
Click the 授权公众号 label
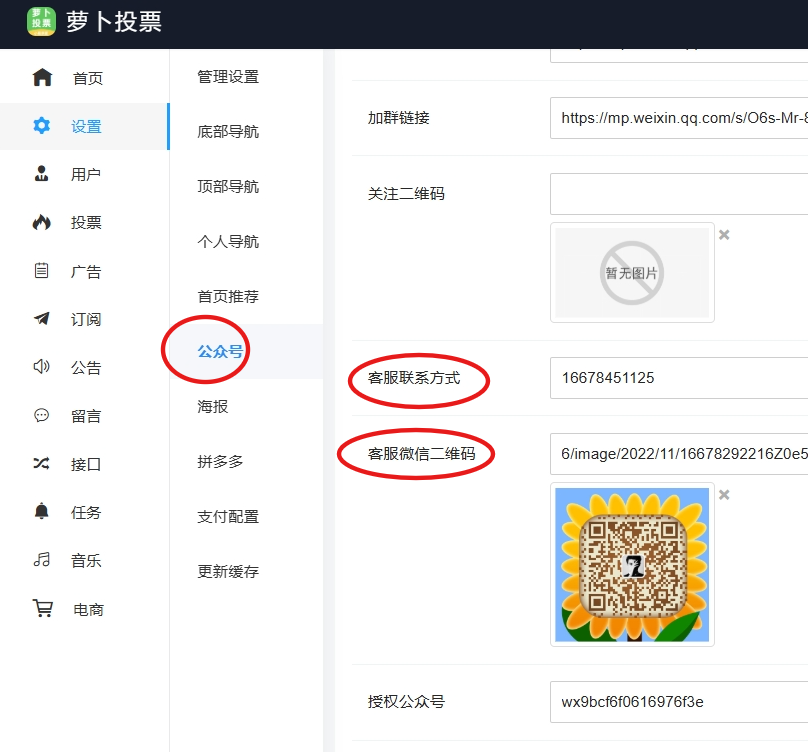click(406, 701)
